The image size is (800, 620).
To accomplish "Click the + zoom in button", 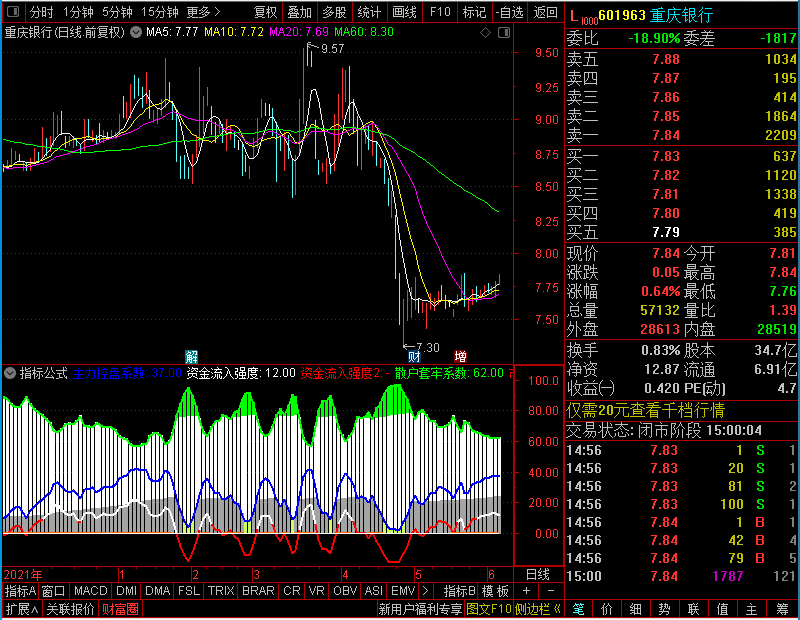I will (527, 591).
